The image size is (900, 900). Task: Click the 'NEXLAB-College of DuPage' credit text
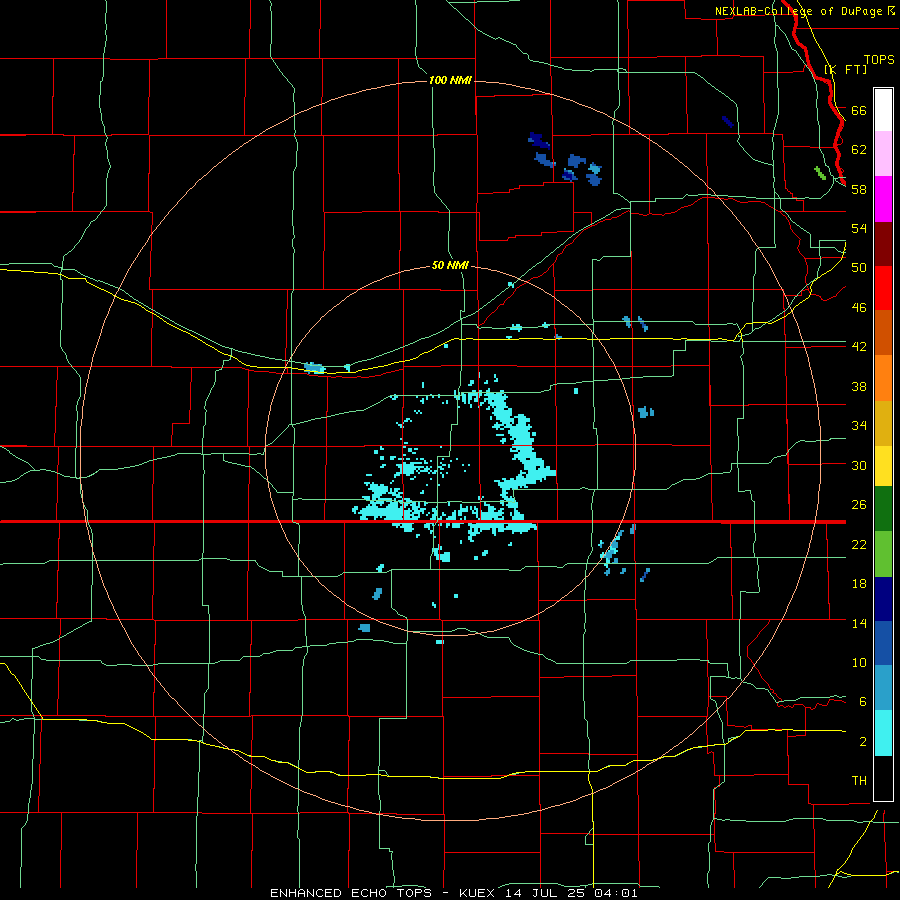(798, 11)
